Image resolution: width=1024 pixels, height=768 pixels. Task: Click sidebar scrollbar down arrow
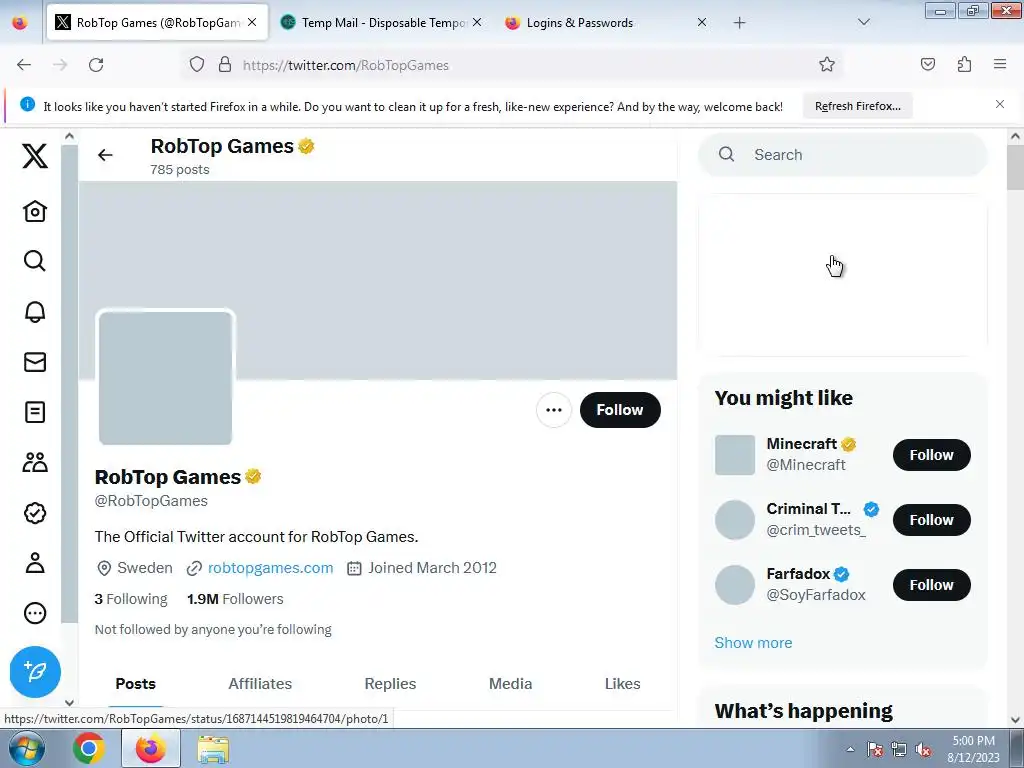click(70, 703)
